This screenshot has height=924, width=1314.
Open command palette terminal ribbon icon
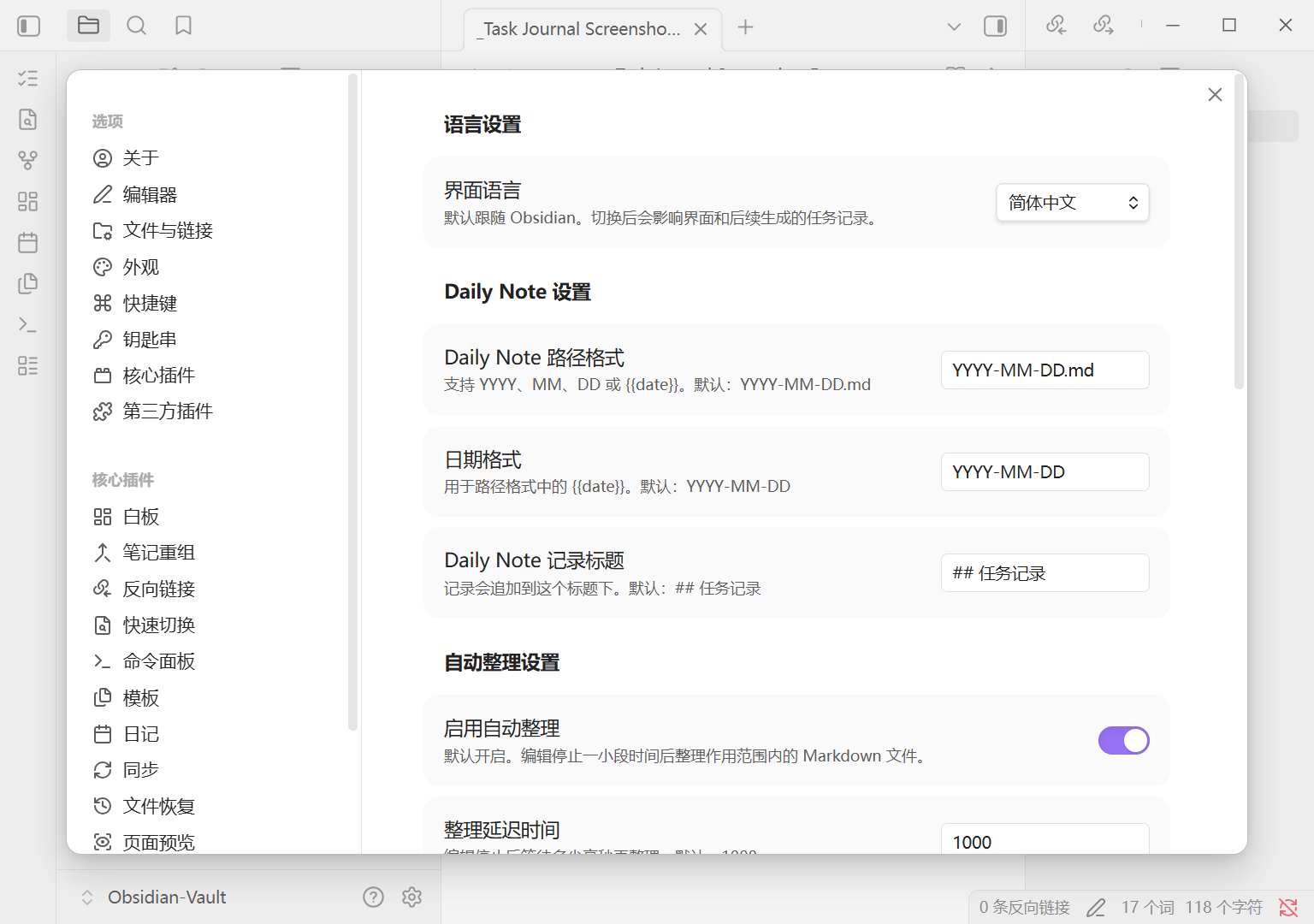tap(28, 324)
